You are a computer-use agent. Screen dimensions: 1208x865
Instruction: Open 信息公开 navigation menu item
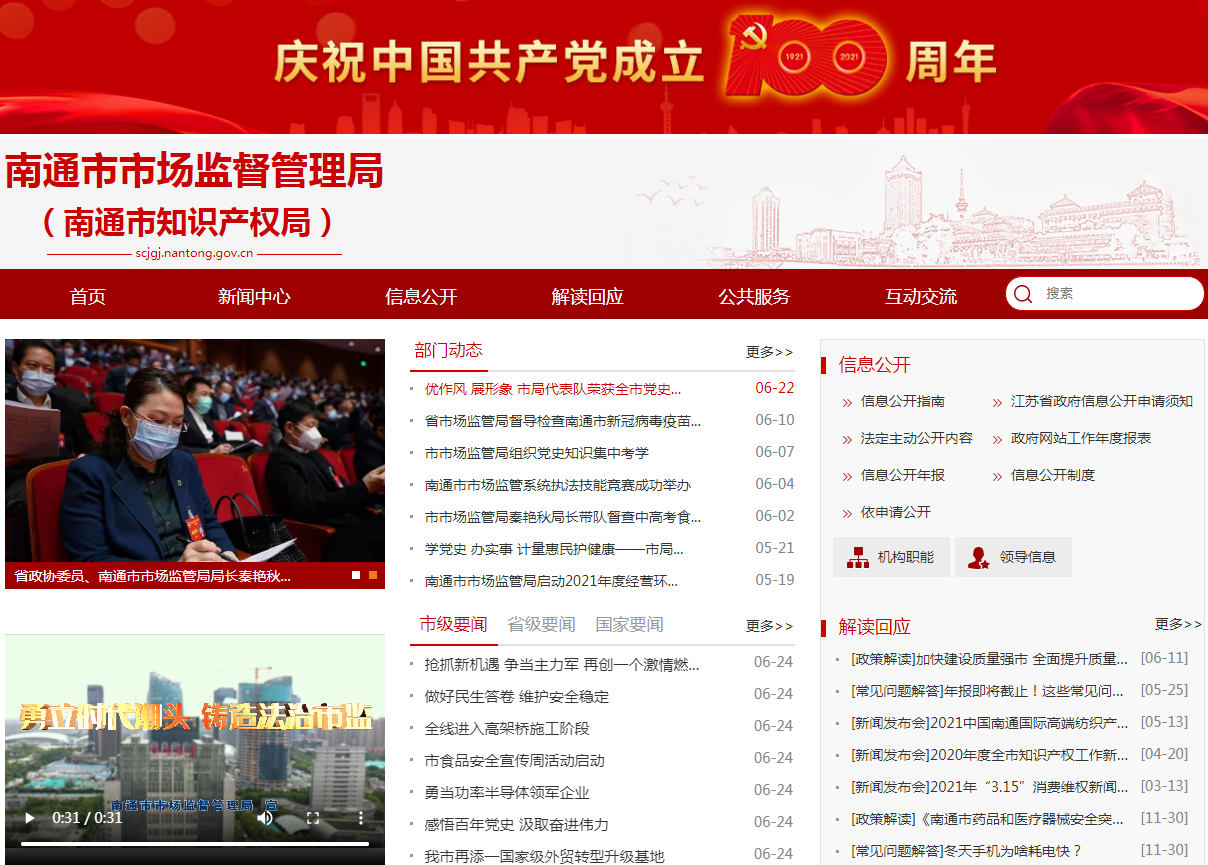421,296
